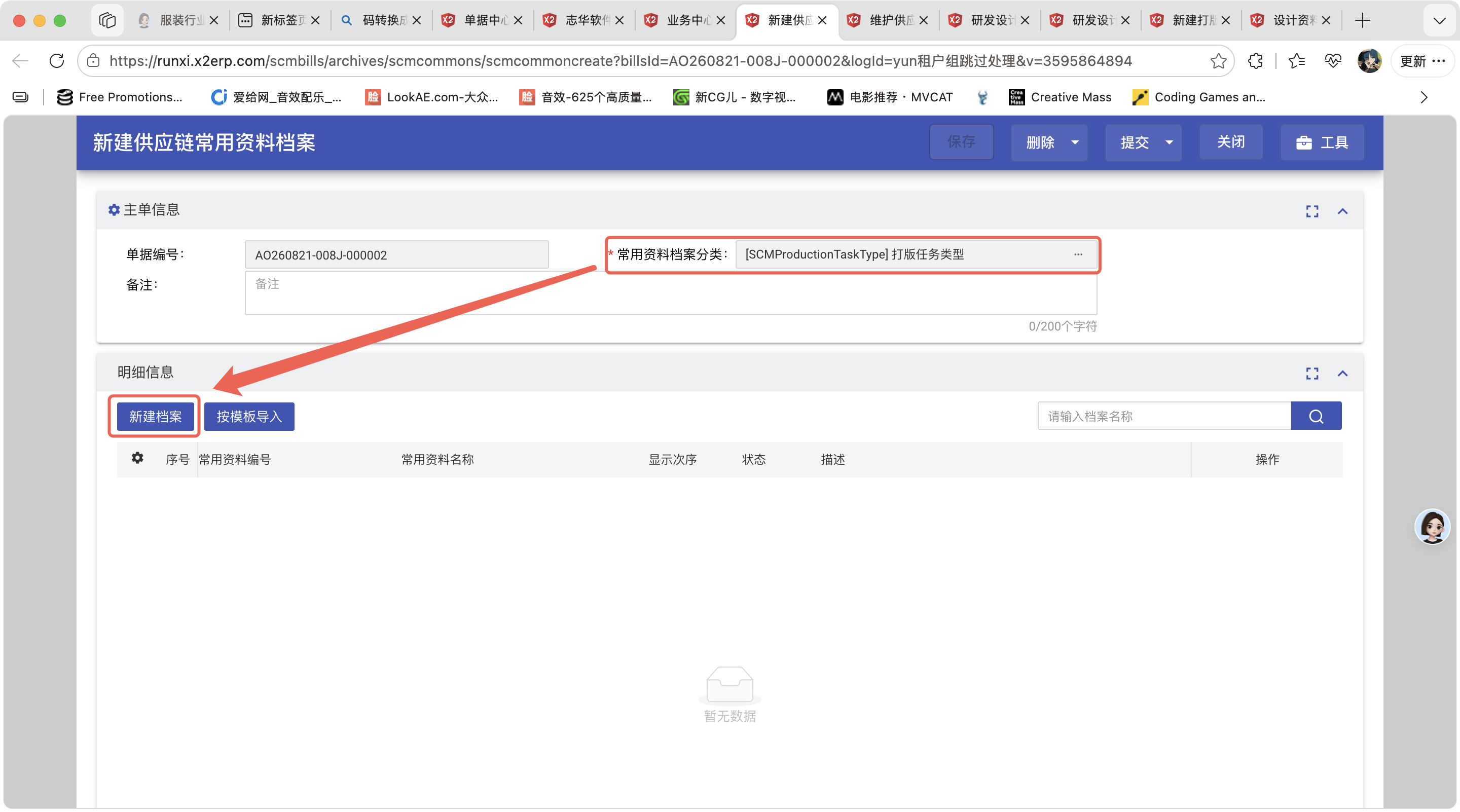Close the 新建供应 tab
The height and width of the screenshot is (812, 1460).
coord(822,20)
